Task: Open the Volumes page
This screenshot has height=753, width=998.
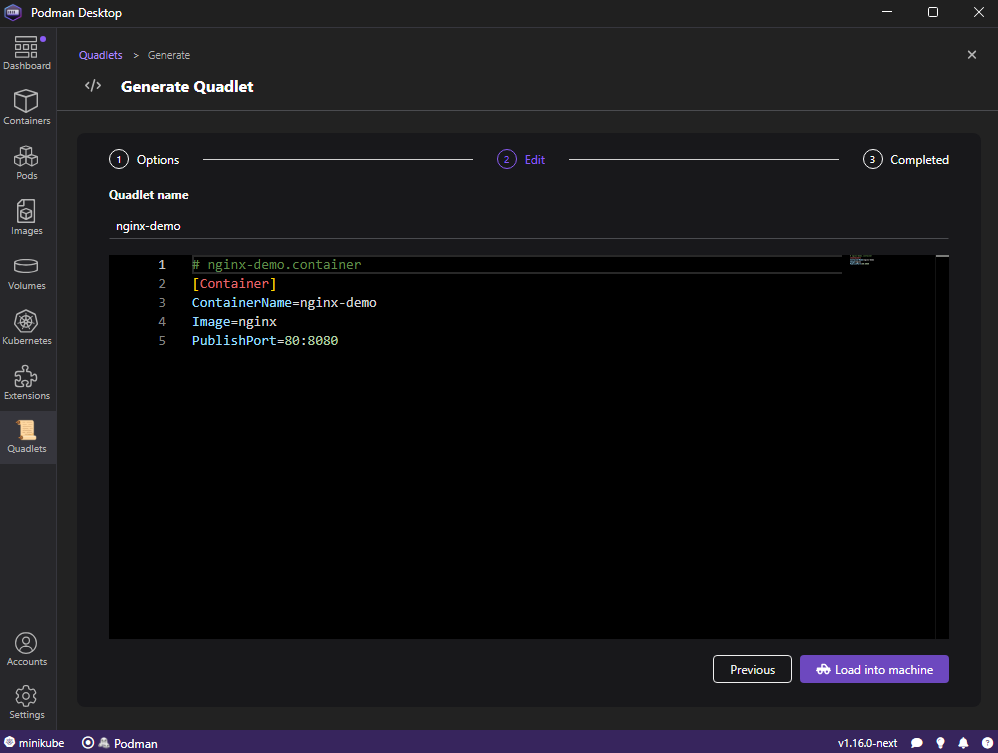Action: coord(27,272)
